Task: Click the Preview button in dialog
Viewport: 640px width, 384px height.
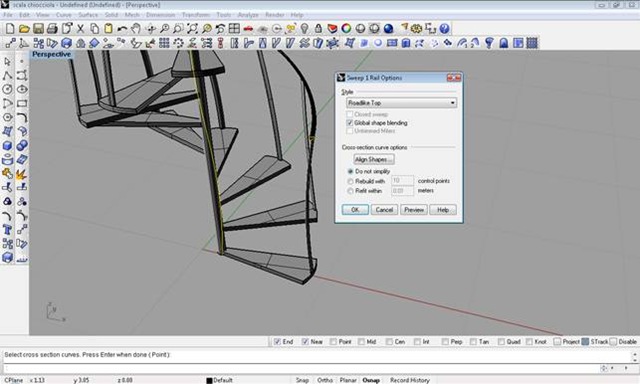Action: pyautogui.click(x=414, y=210)
